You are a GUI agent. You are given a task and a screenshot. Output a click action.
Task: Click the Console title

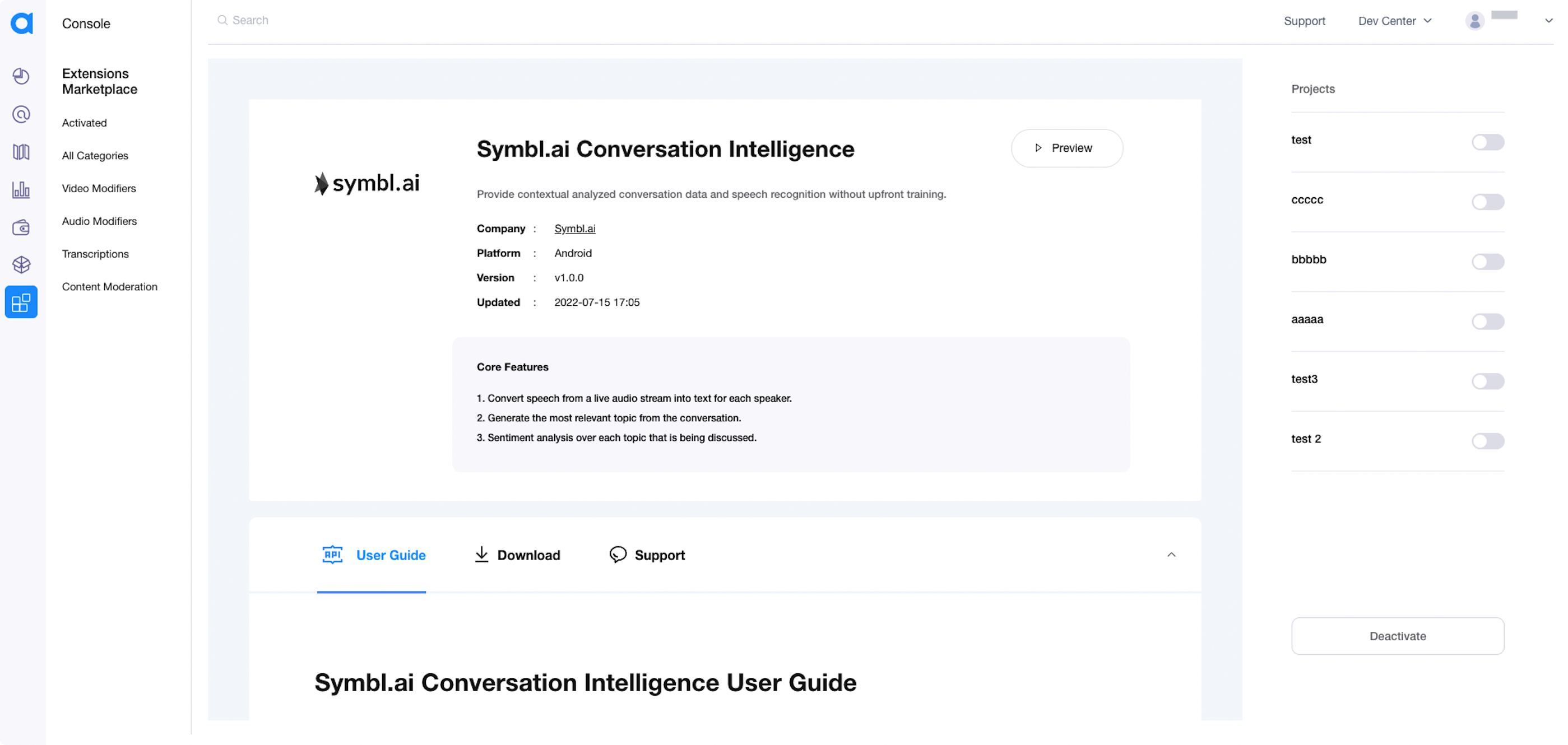[x=86, y=23]
